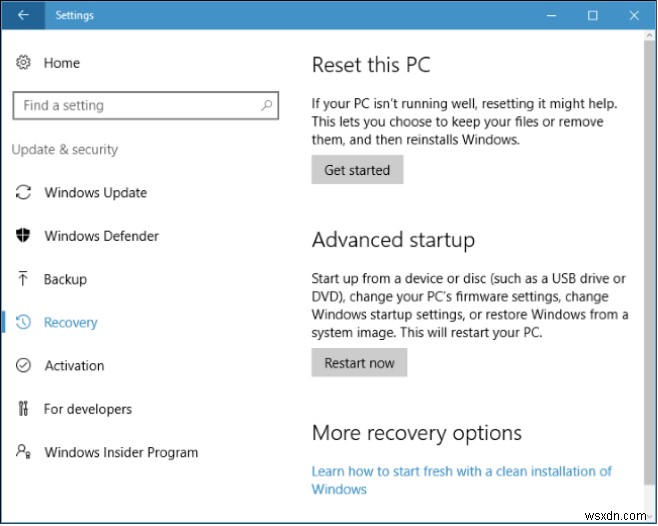Minimize the Settings window
The image size is (658, 526).
coord(551,16)
